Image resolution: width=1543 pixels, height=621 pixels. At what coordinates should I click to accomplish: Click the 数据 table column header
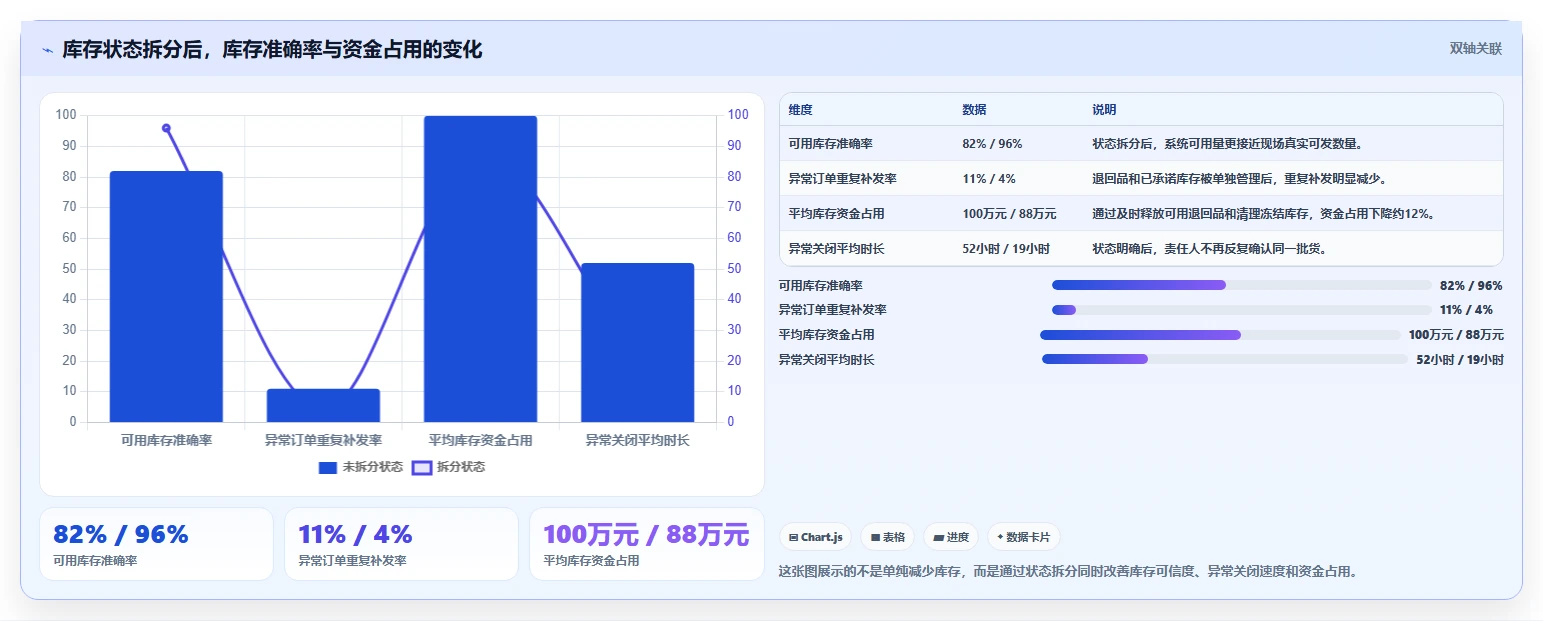(974, 110)
